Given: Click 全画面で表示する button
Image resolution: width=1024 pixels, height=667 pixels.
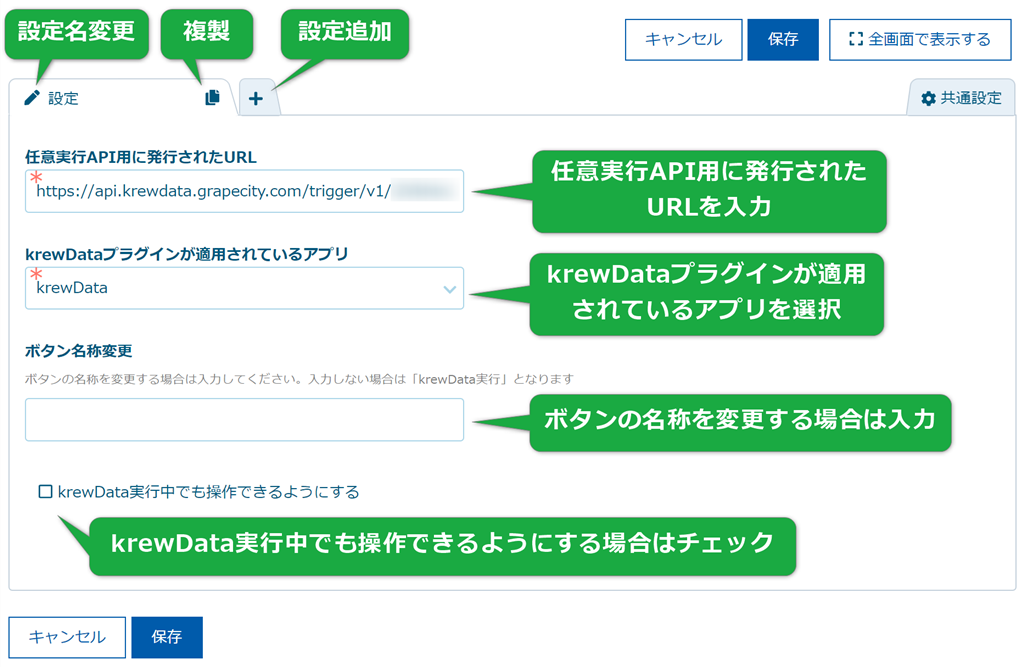Looking at the screenshot, I should pos(920,40).
